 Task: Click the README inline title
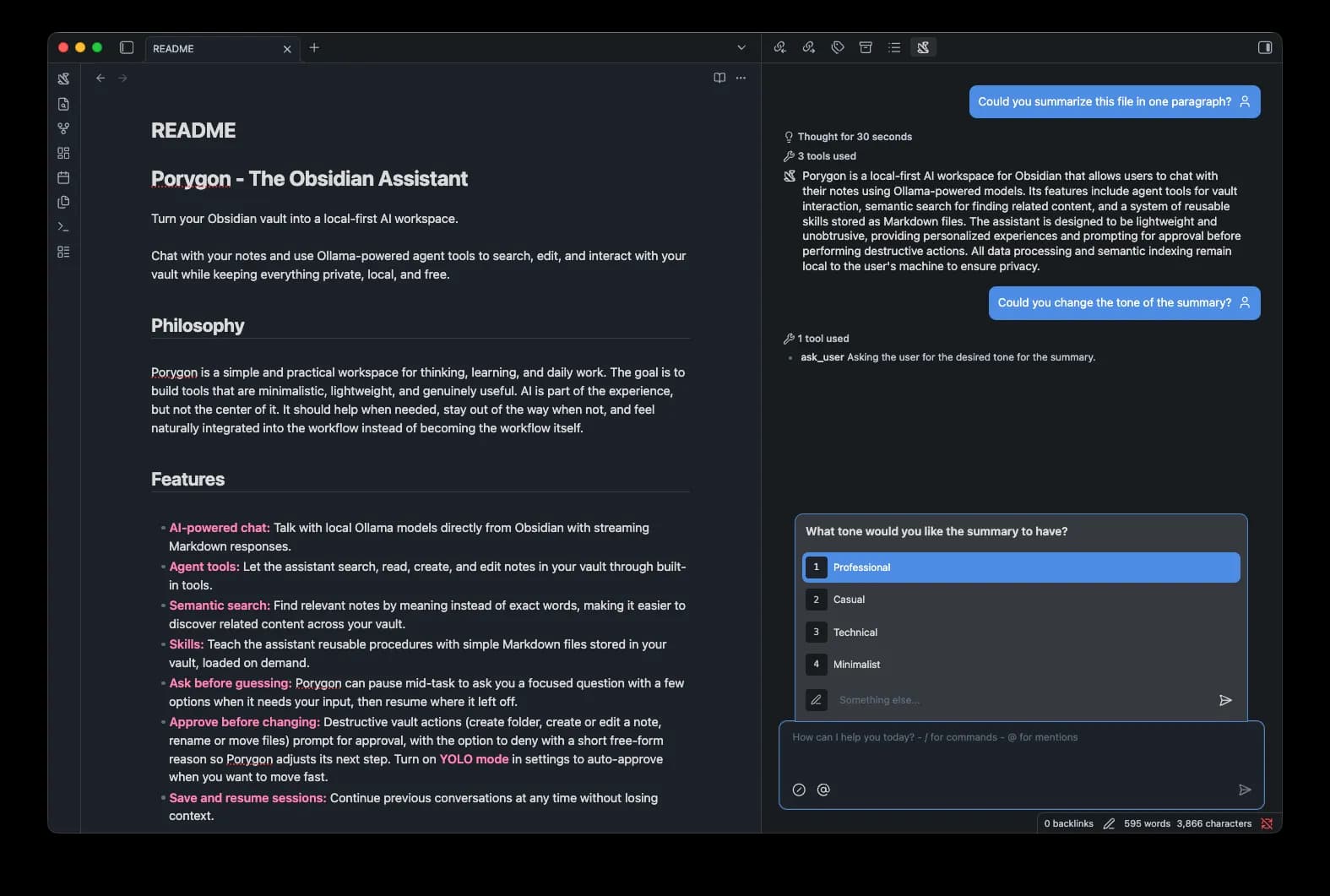point(193,131)
